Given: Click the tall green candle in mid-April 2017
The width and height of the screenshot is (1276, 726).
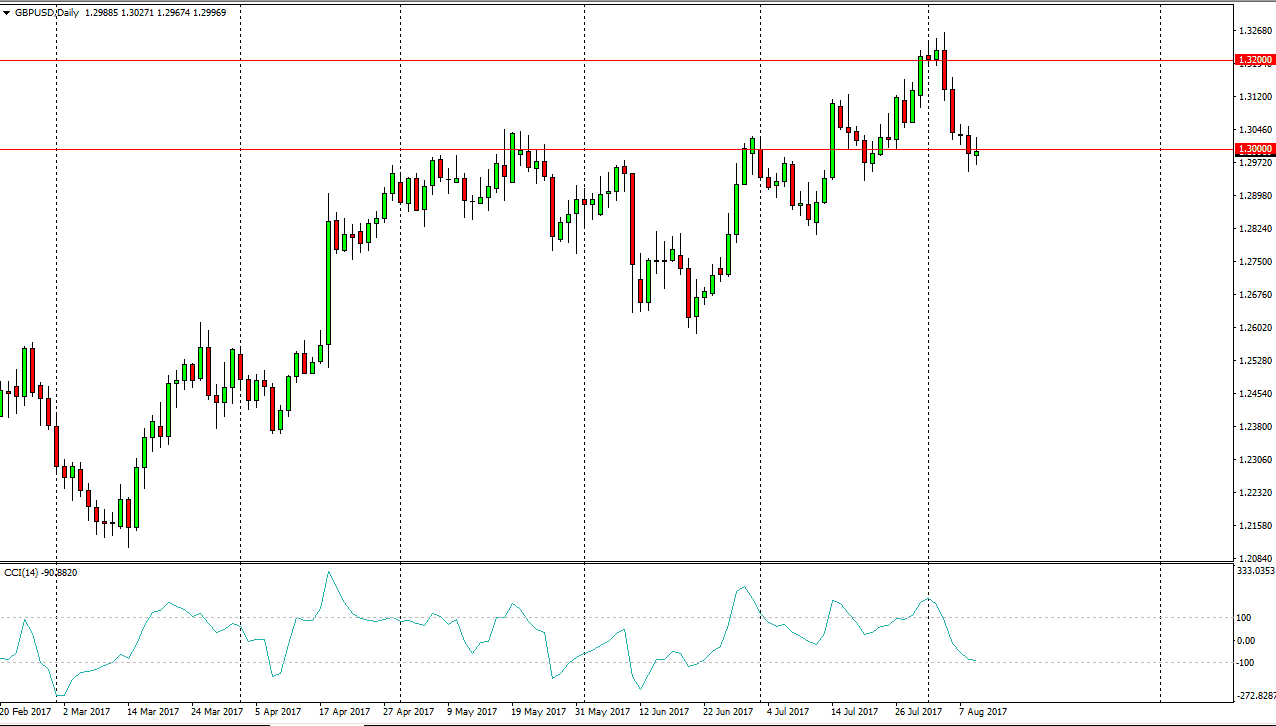Looking at the screenshot, I should 328,282.
